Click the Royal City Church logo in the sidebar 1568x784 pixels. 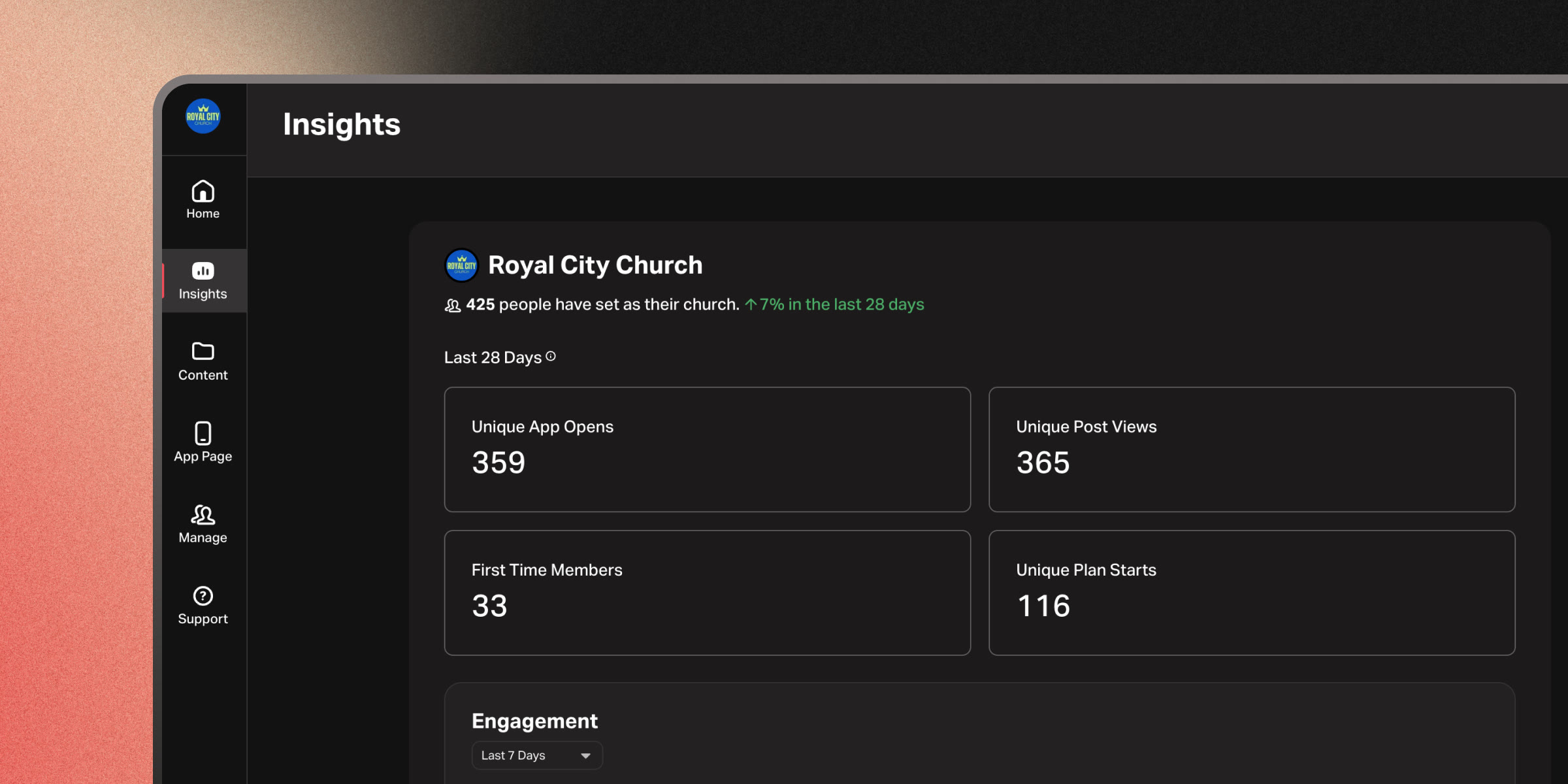(x=203, y=116)
